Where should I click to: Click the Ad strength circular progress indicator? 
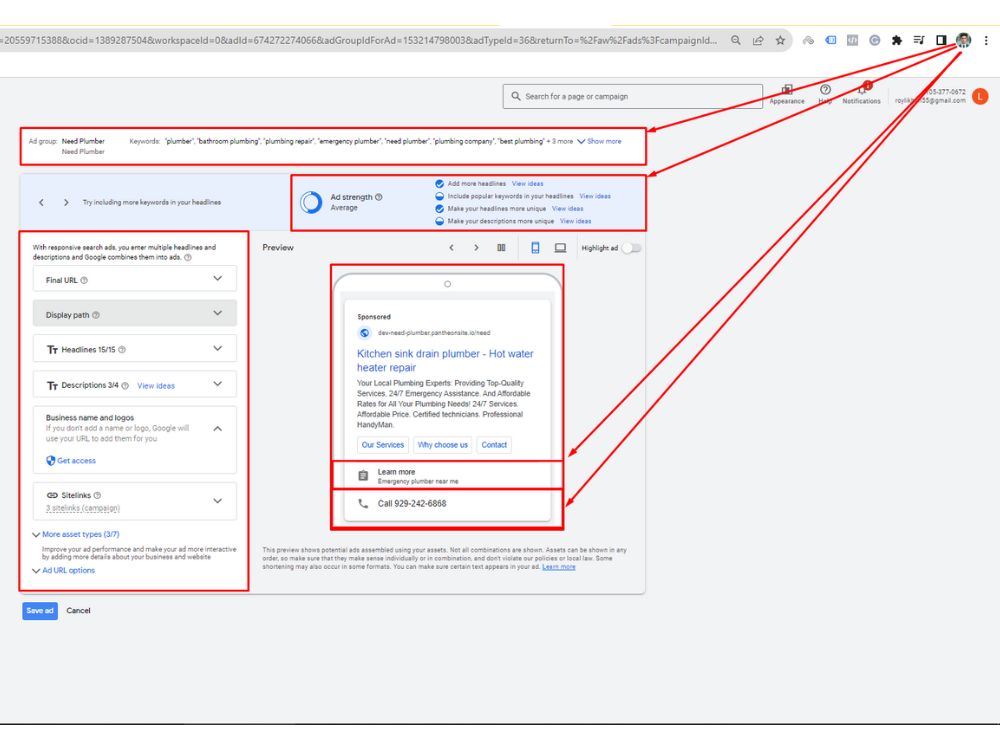(311, 202)
